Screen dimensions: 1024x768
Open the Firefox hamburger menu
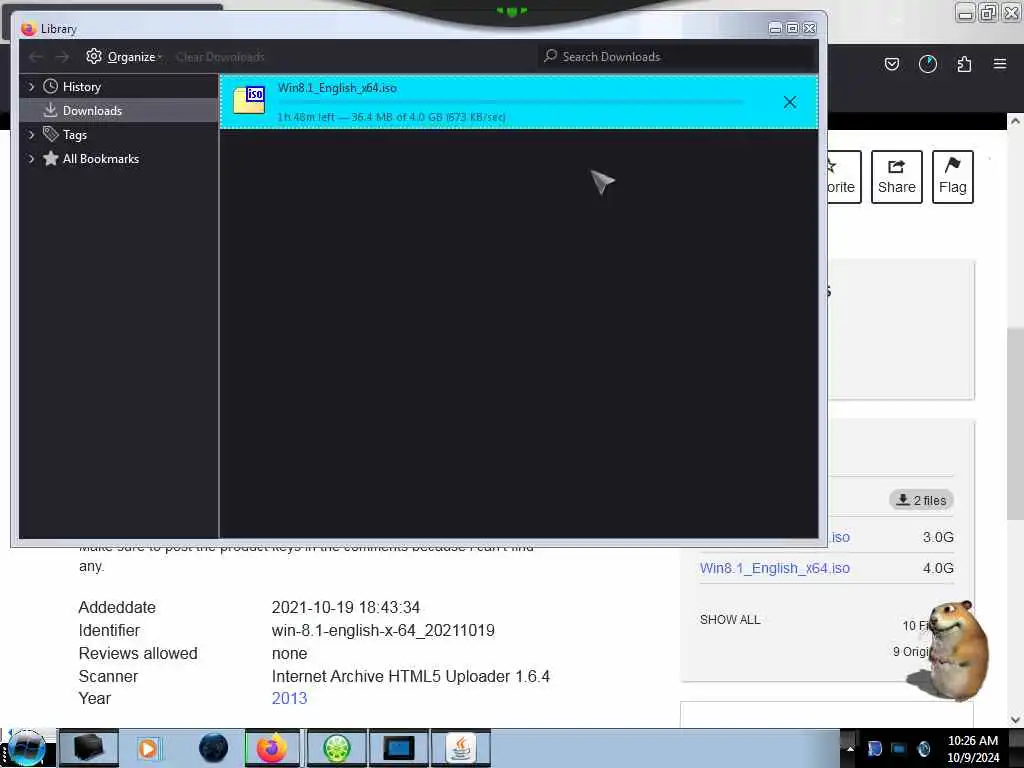click(1000, 64)
